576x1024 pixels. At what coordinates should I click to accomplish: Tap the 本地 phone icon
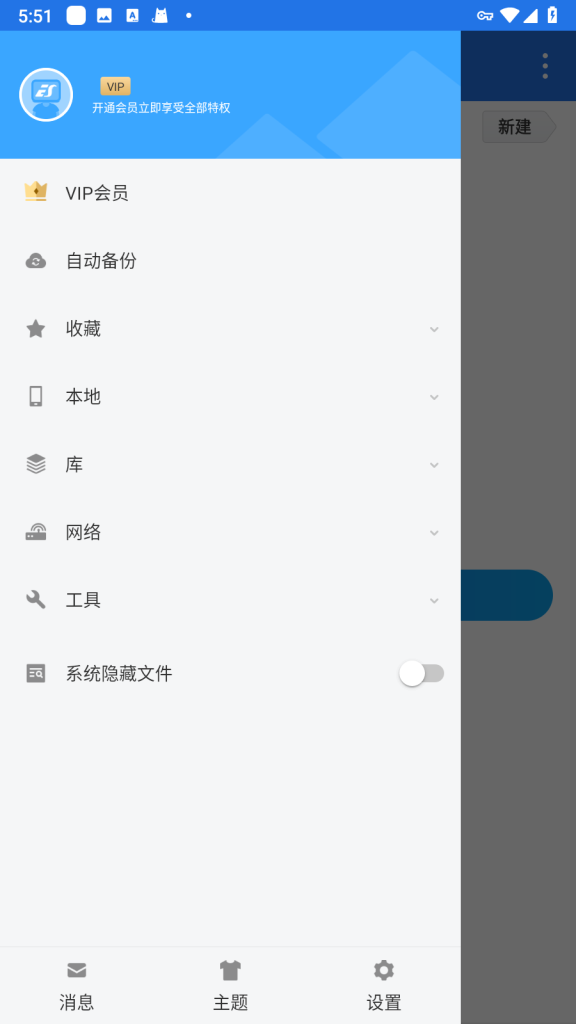pyautogui.click(x=36, y=396)
